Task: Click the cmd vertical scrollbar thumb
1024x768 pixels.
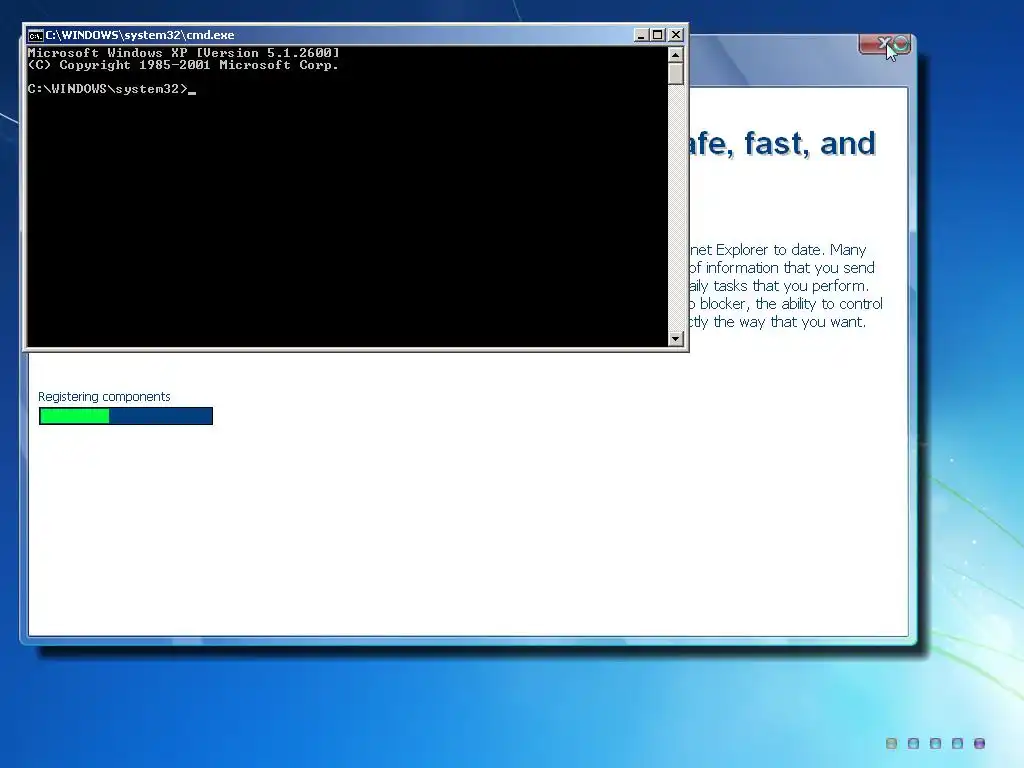Action: click(676, 74)
